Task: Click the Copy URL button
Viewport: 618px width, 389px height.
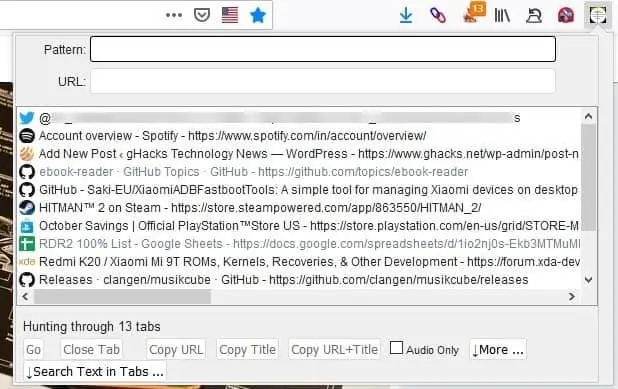Action: coord(176,349)
